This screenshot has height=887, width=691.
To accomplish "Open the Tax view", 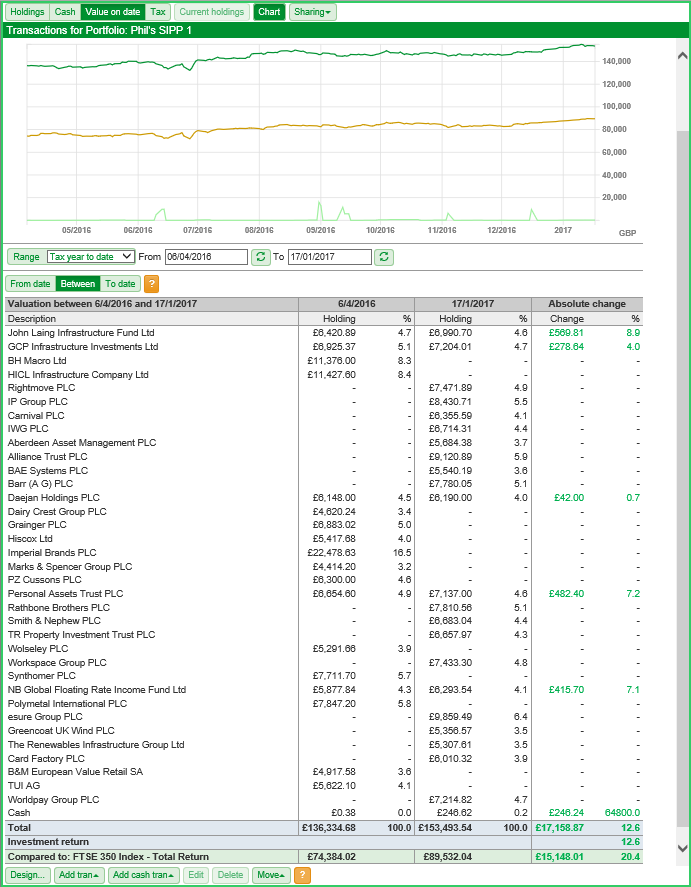I will click(x=158, y=12).
